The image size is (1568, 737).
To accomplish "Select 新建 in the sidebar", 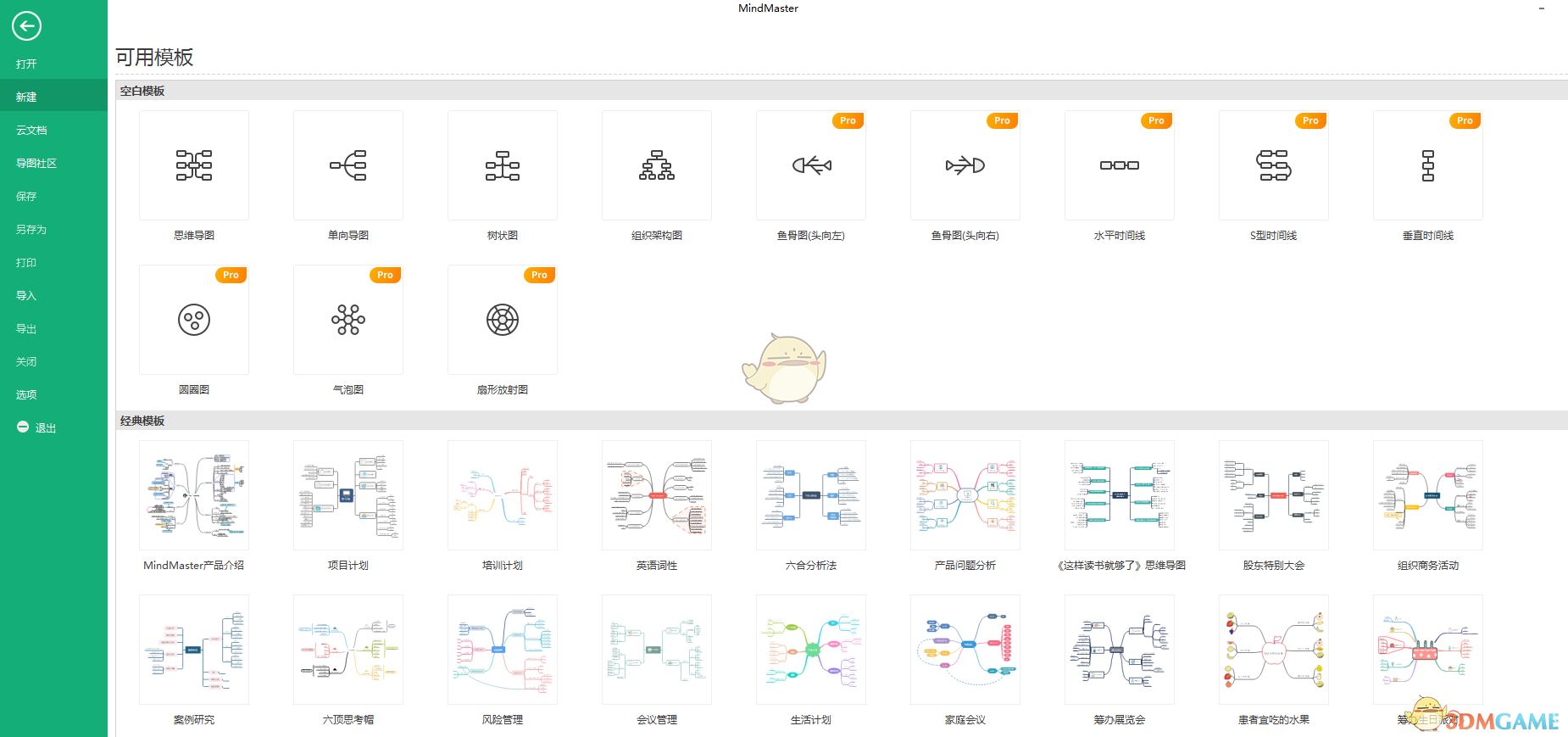I will pos(53,97).
